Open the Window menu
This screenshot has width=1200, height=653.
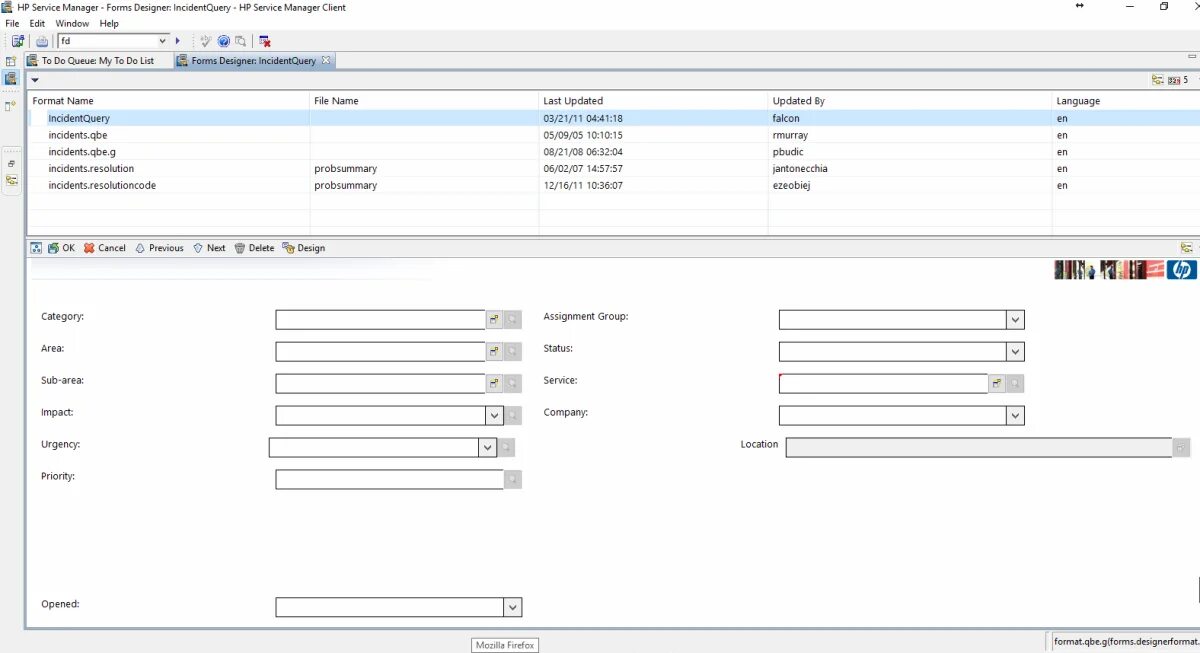point(72,23)
